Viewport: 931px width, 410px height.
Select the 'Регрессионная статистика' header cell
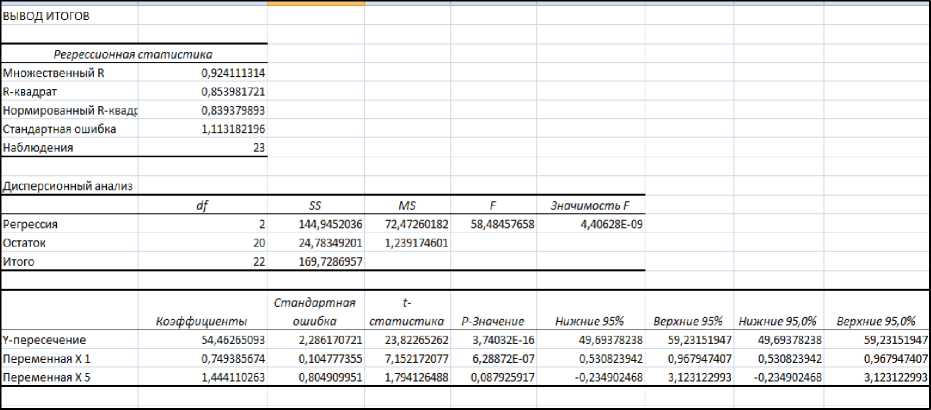(x=133, y=55)
